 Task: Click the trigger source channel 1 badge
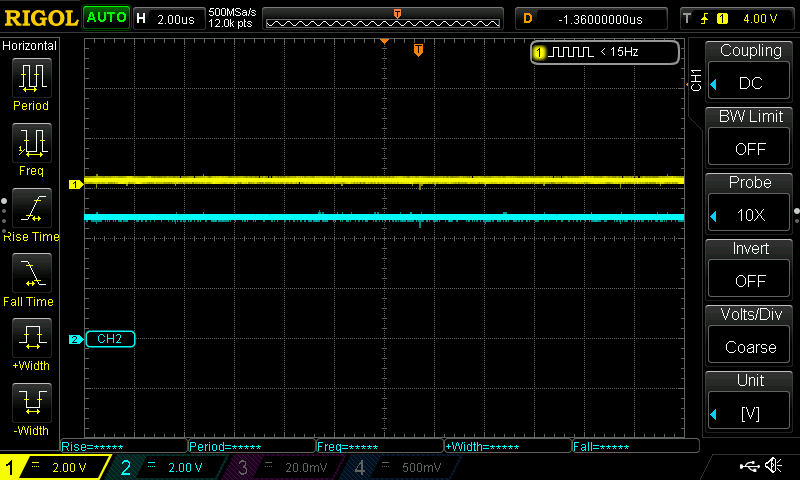[722, 19]
